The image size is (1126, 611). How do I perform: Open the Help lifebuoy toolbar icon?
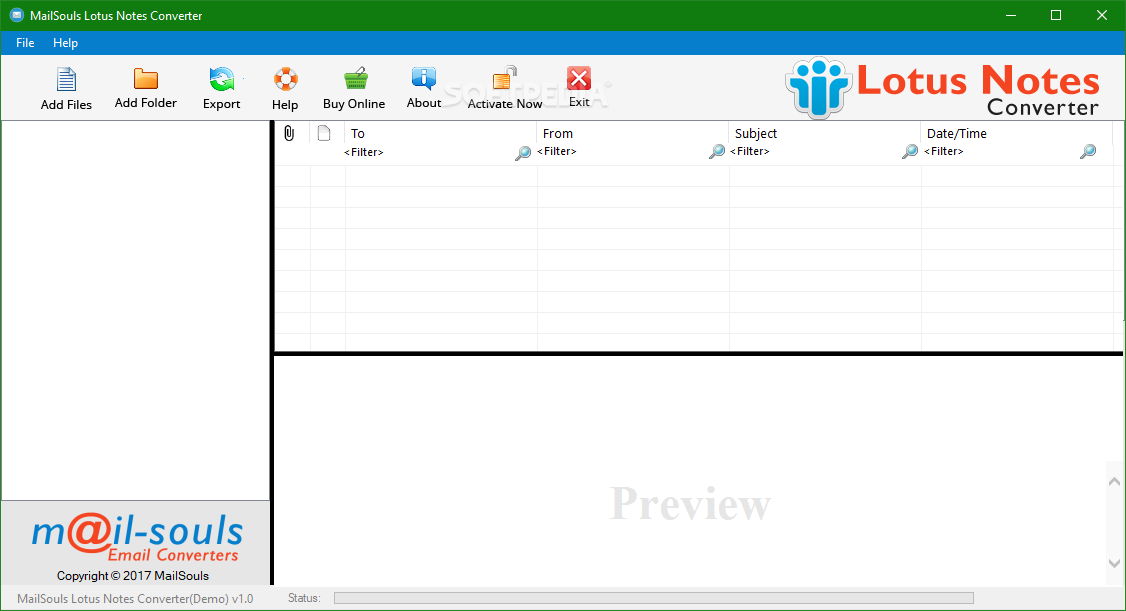pyautogui.click(x=285, y=79)
